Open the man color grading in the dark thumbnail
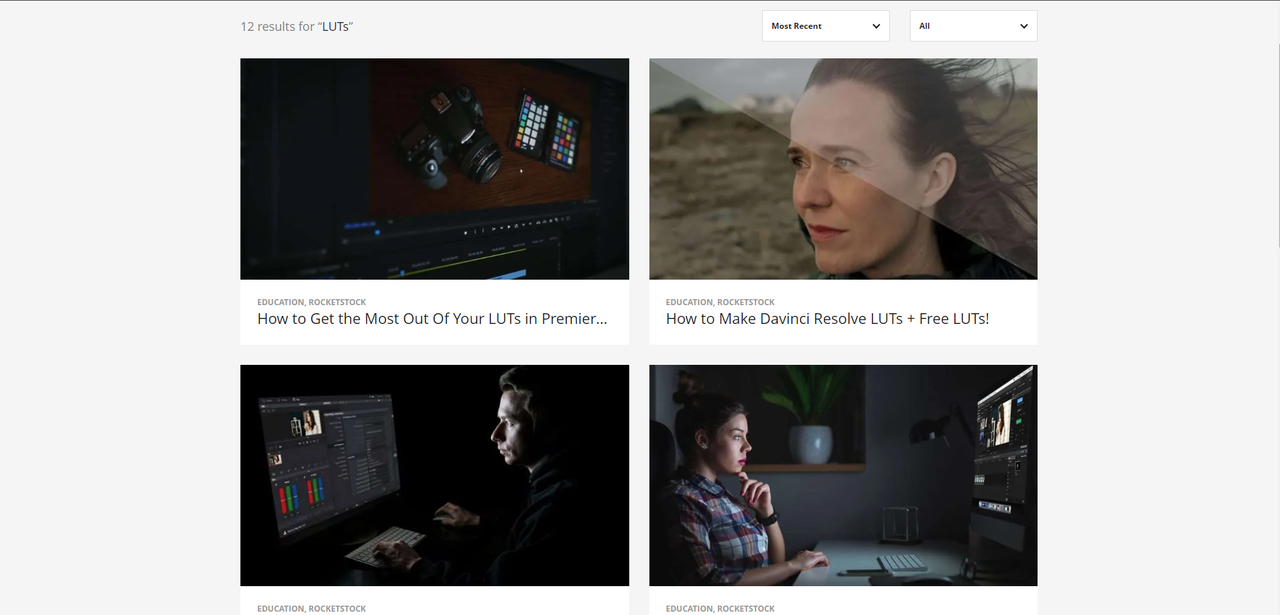 tap(434, 475)
